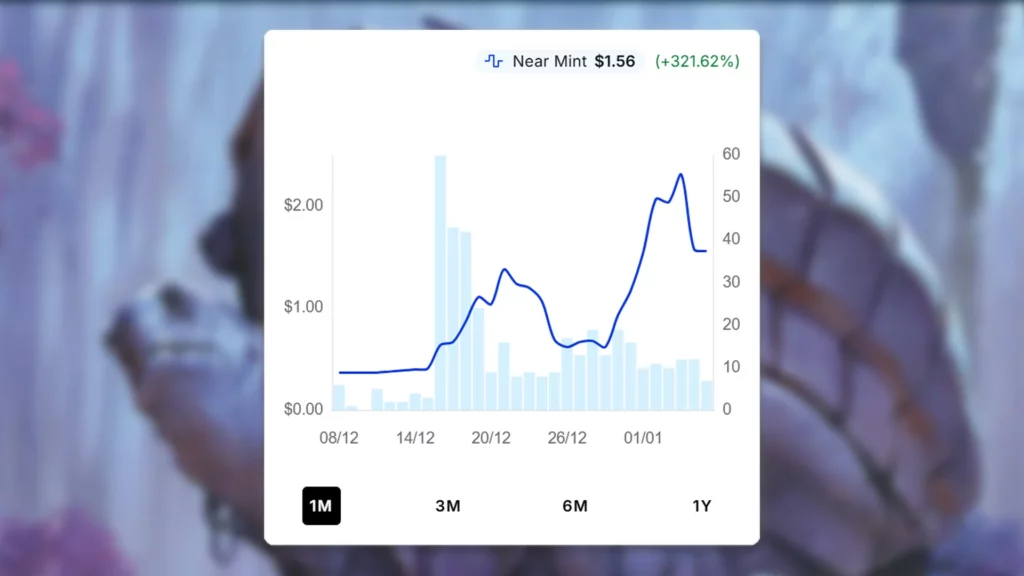Click the 60 volume axis label
This screenshot has width=1024, height=576.
[732, 154]
